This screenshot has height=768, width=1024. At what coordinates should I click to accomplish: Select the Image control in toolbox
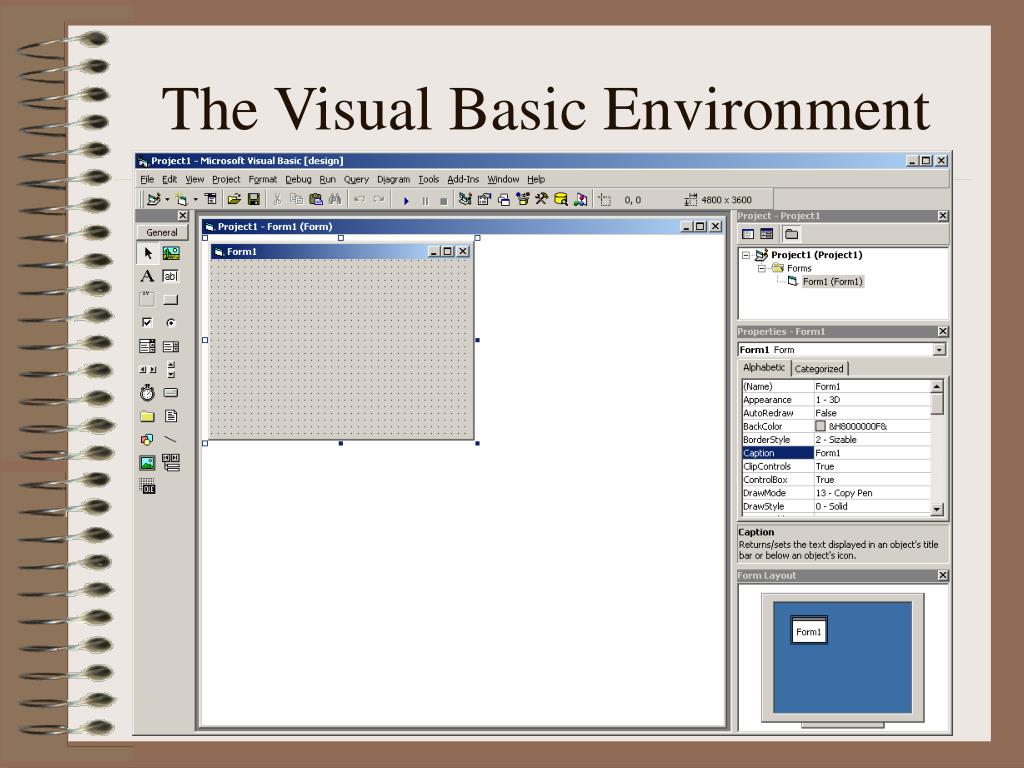pyautogui.click(x=148, y=463)
